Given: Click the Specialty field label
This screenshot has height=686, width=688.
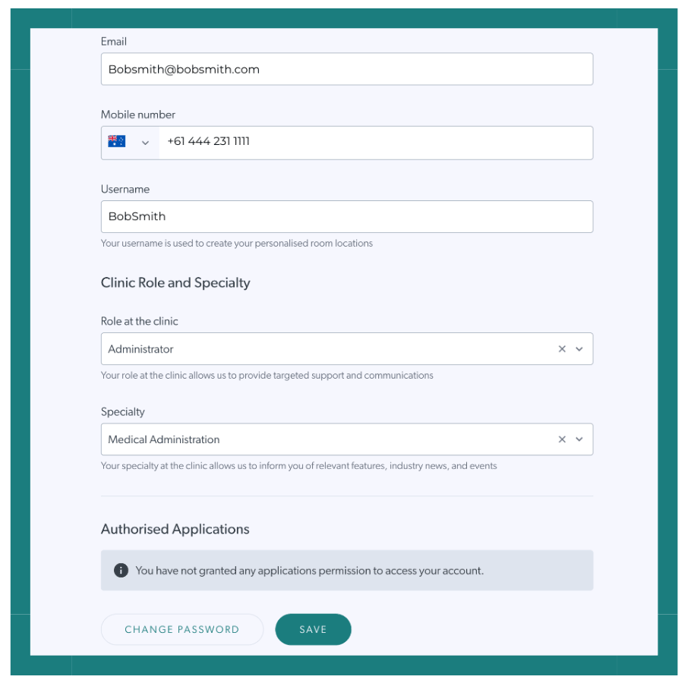Looking at the screenshot, I should [123, 412].
